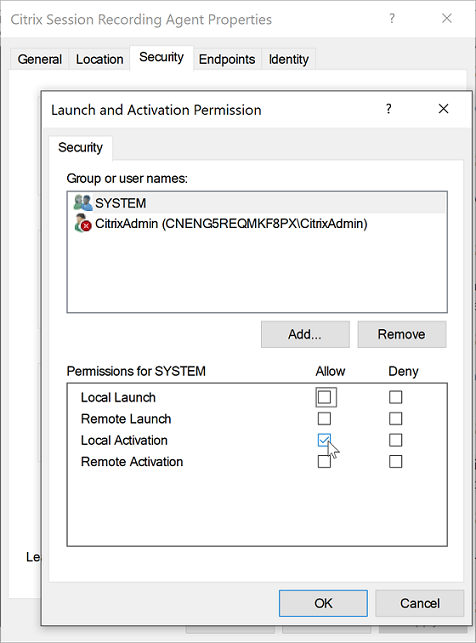Open the Identity tab
Viewport: 476px width, 643px height.
tap(289, 59)
